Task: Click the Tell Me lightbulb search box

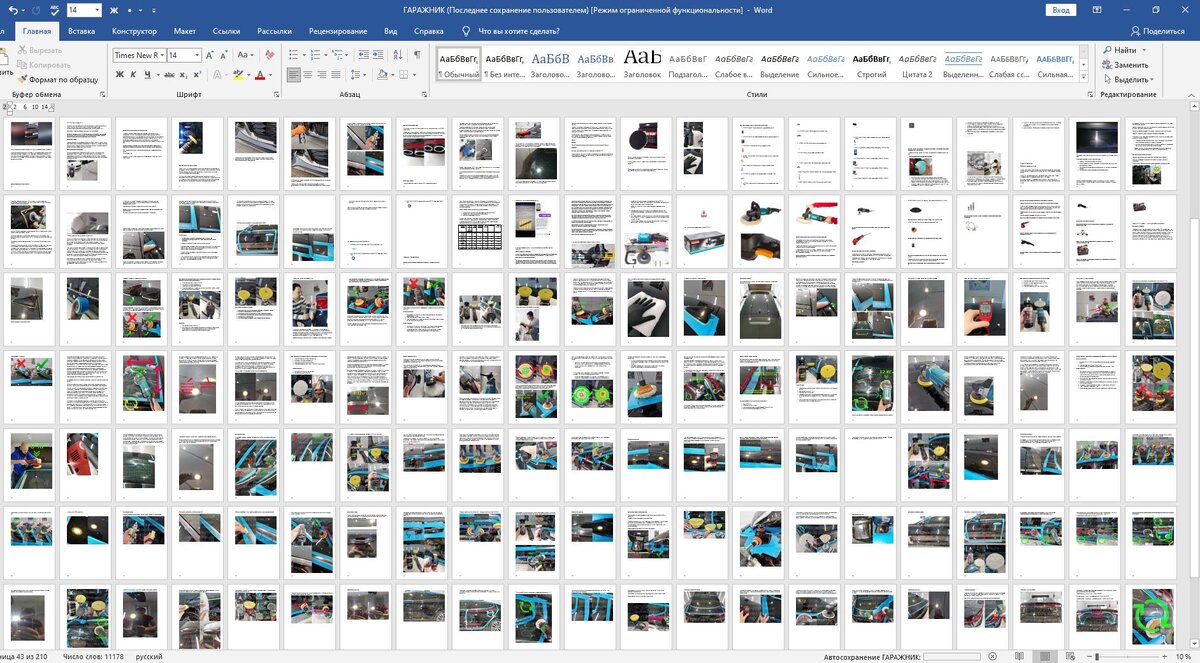Action: [x=511, y=31]
